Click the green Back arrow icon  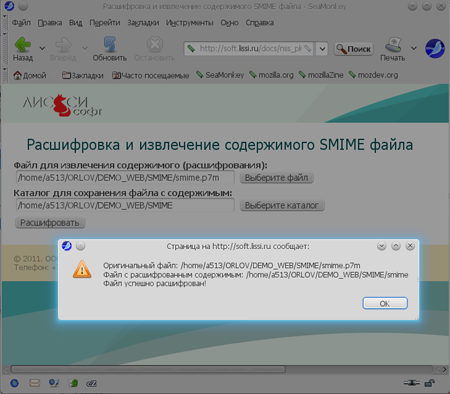[23, 44]
